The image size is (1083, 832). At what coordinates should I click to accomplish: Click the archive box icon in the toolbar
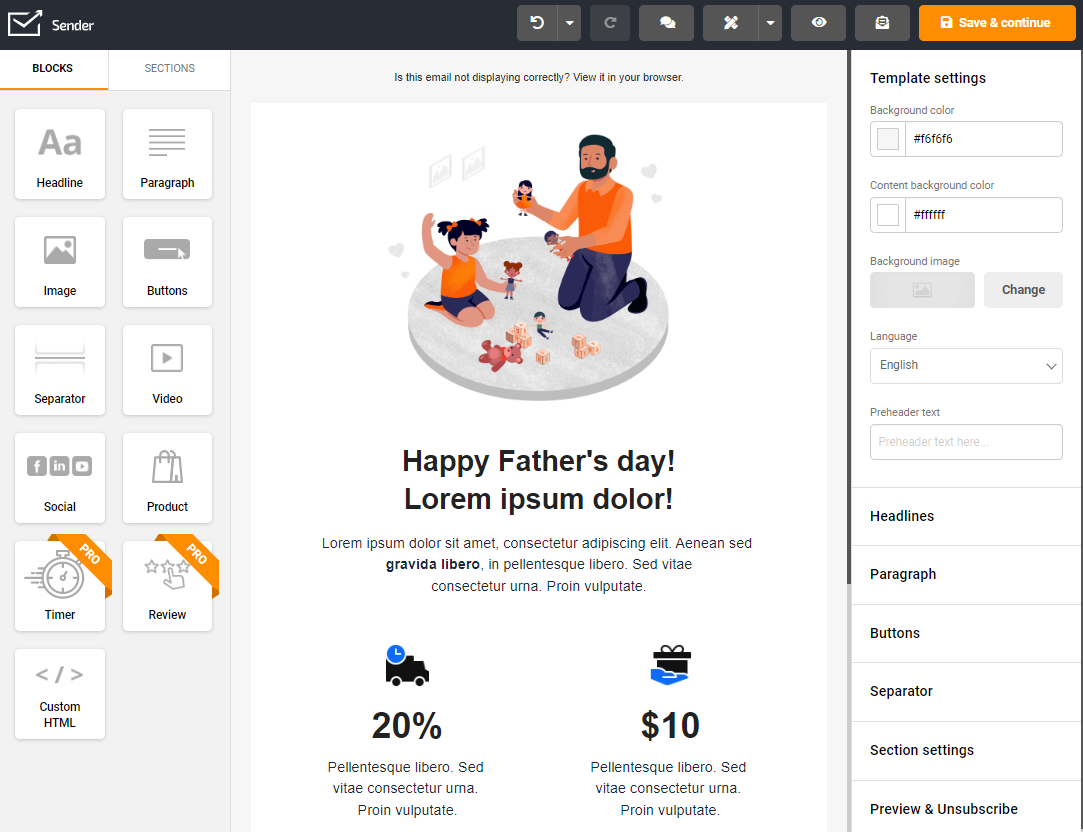(882, 22)
